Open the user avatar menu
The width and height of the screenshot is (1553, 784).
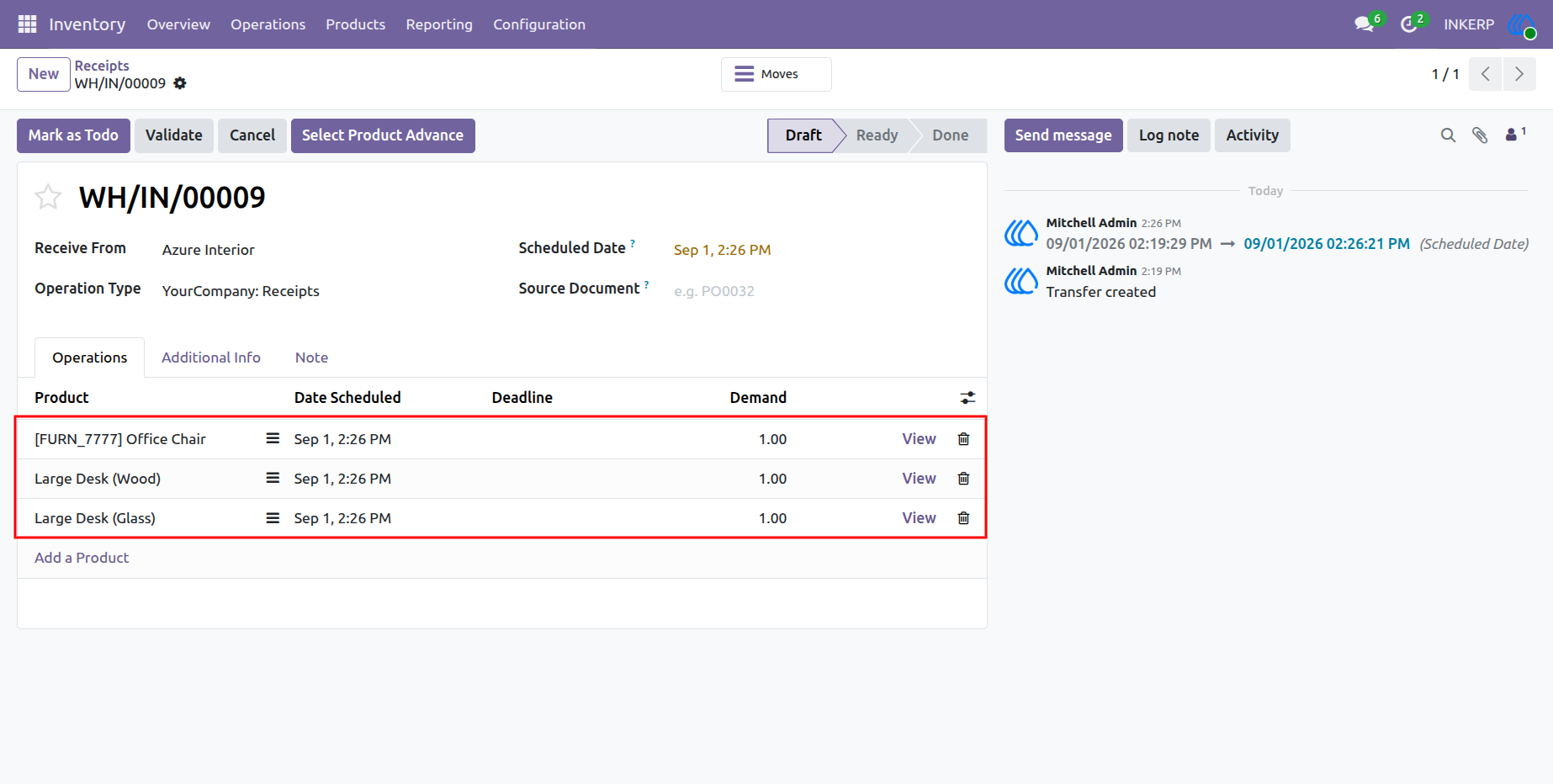coord(1521,24)
